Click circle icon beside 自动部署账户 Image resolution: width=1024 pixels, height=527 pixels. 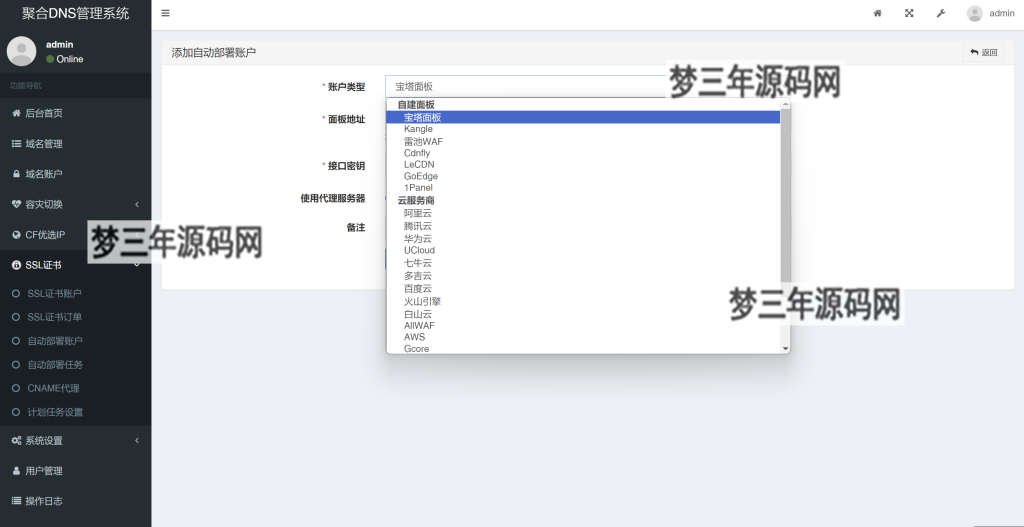16,341
